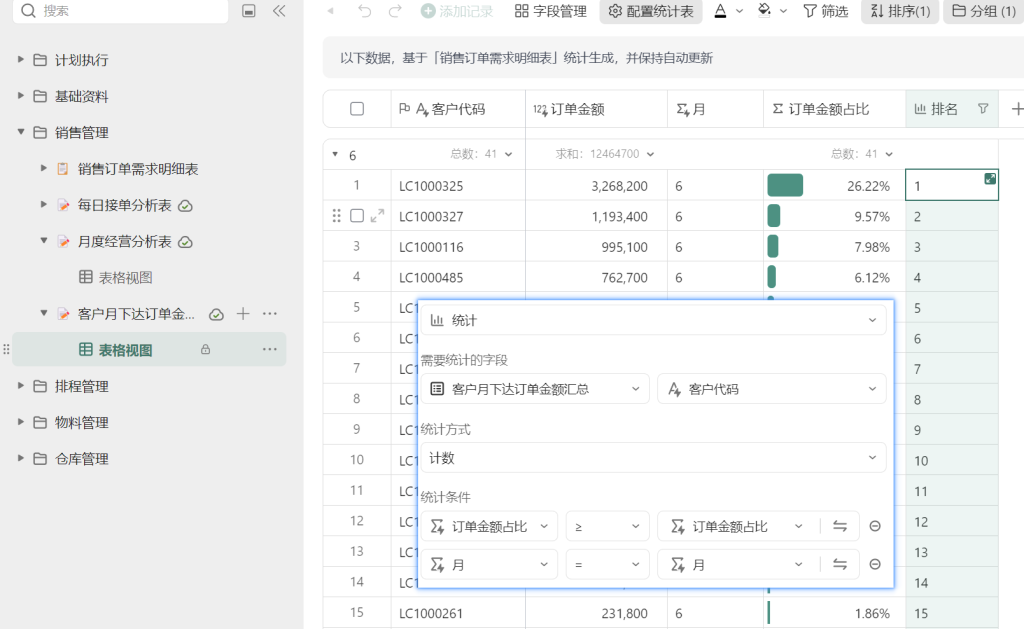
Task: Click swap icon on 月 condition row
Action: (840, 564)
